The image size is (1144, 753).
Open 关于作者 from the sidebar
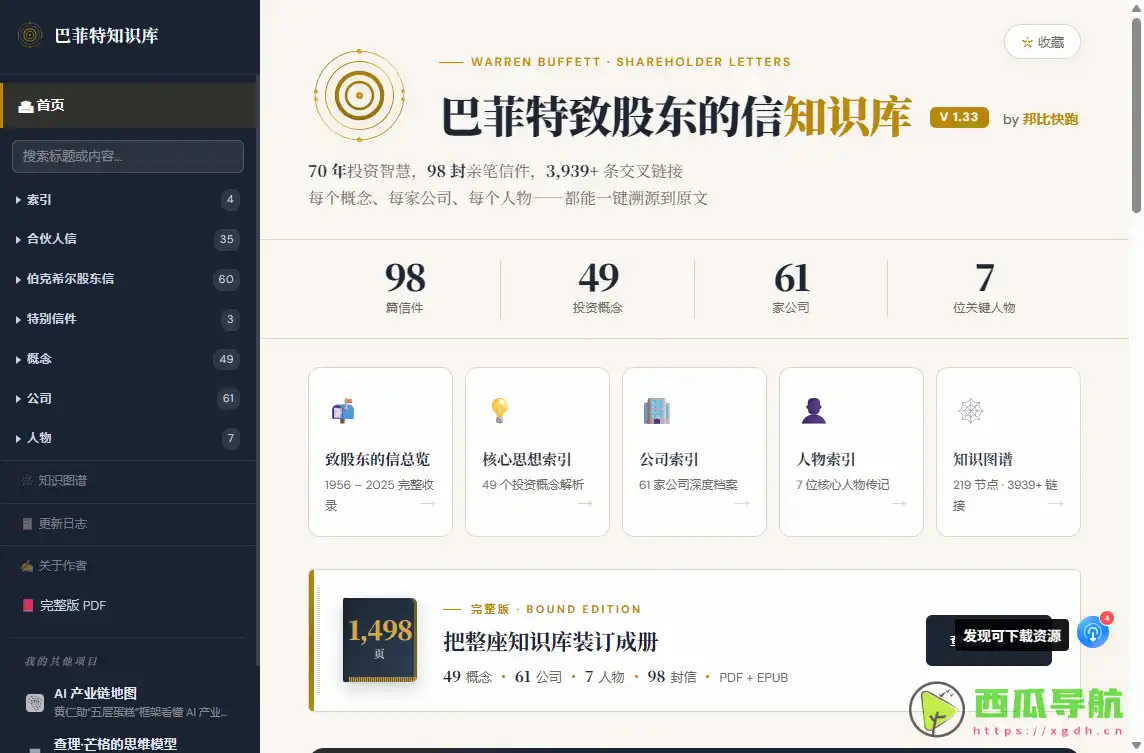[x=128, y=565]
